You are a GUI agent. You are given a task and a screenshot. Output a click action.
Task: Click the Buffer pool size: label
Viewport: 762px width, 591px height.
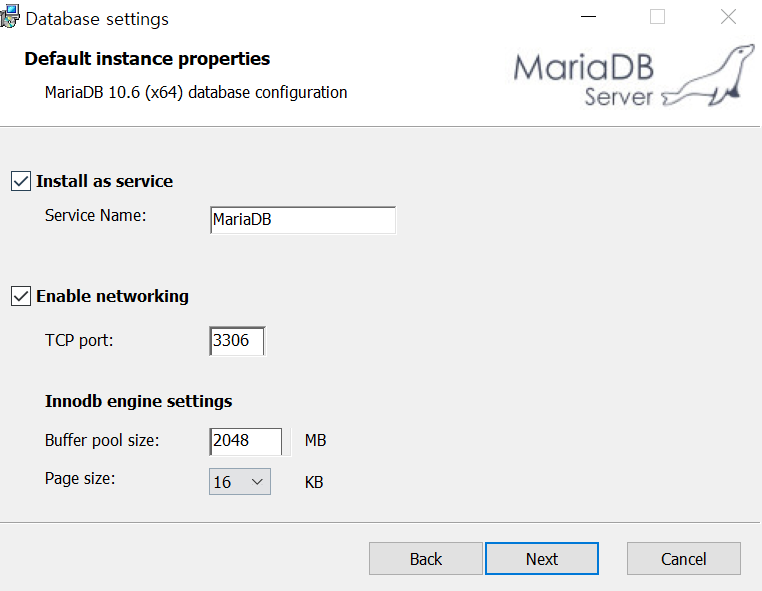tap(102, 440)
